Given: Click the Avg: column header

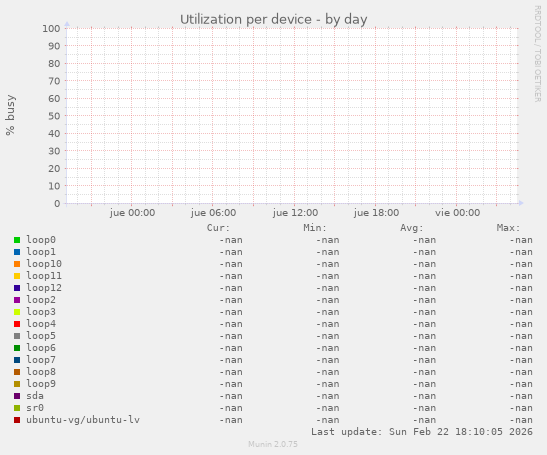Looking at the screenshot, I should (x=412, y=228).
